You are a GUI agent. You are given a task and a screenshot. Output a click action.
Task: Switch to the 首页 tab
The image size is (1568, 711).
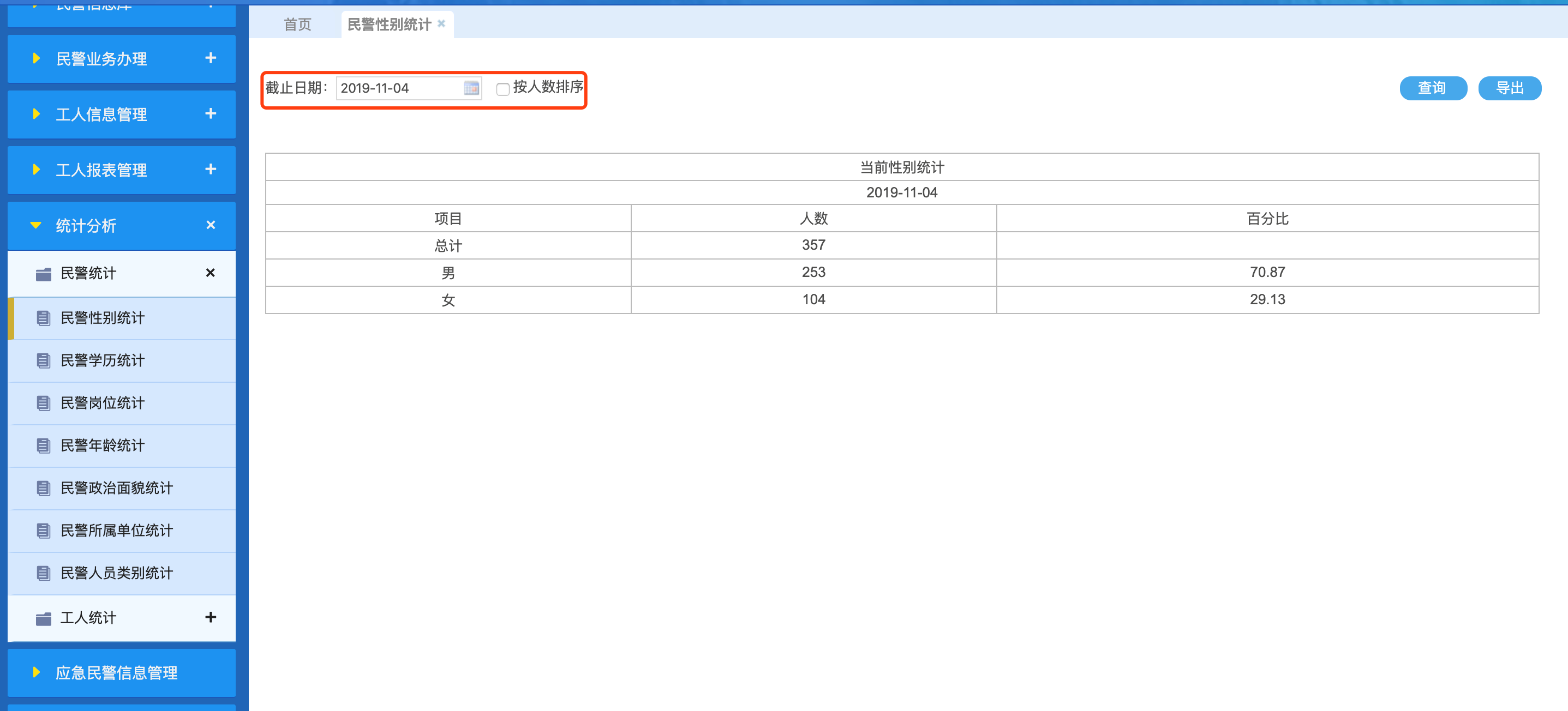[298, 25]
